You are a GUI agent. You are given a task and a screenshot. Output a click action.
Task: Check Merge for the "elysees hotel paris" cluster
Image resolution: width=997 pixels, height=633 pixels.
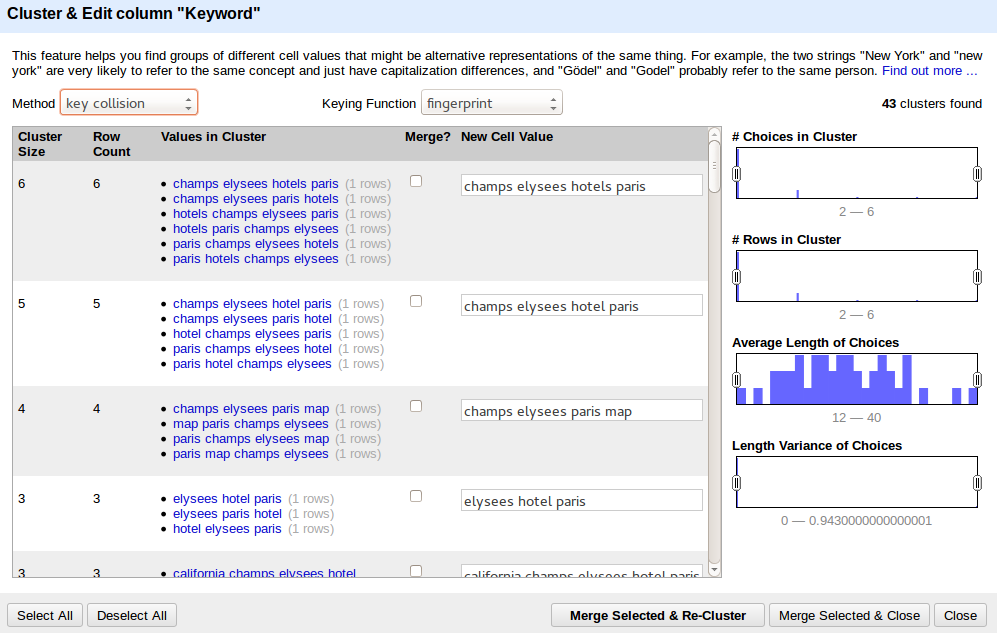point(415,495)
